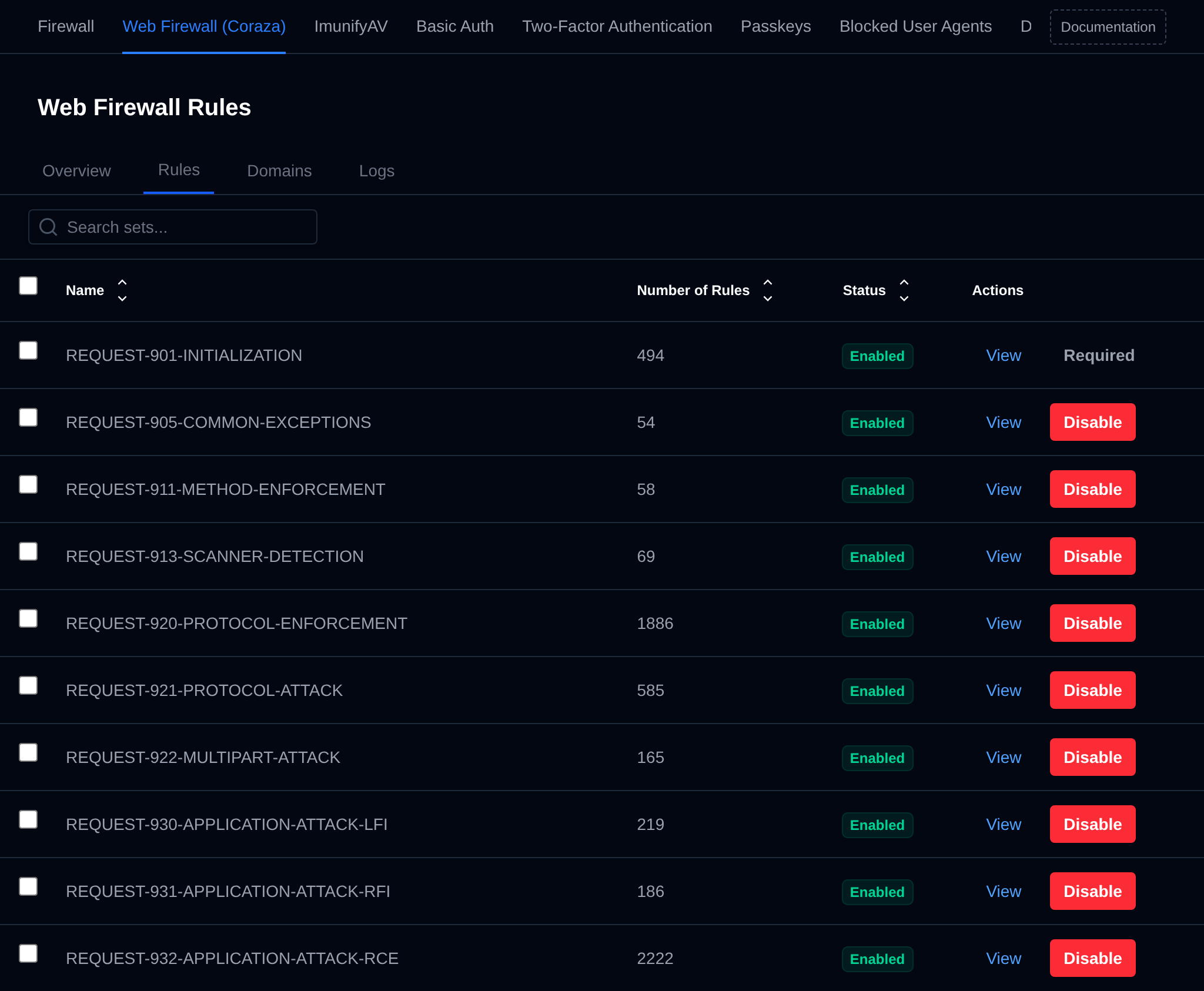Screen dimensions: 1204x991
Task: Tick the select-all checkbox in header
Action: coord(28,286)
